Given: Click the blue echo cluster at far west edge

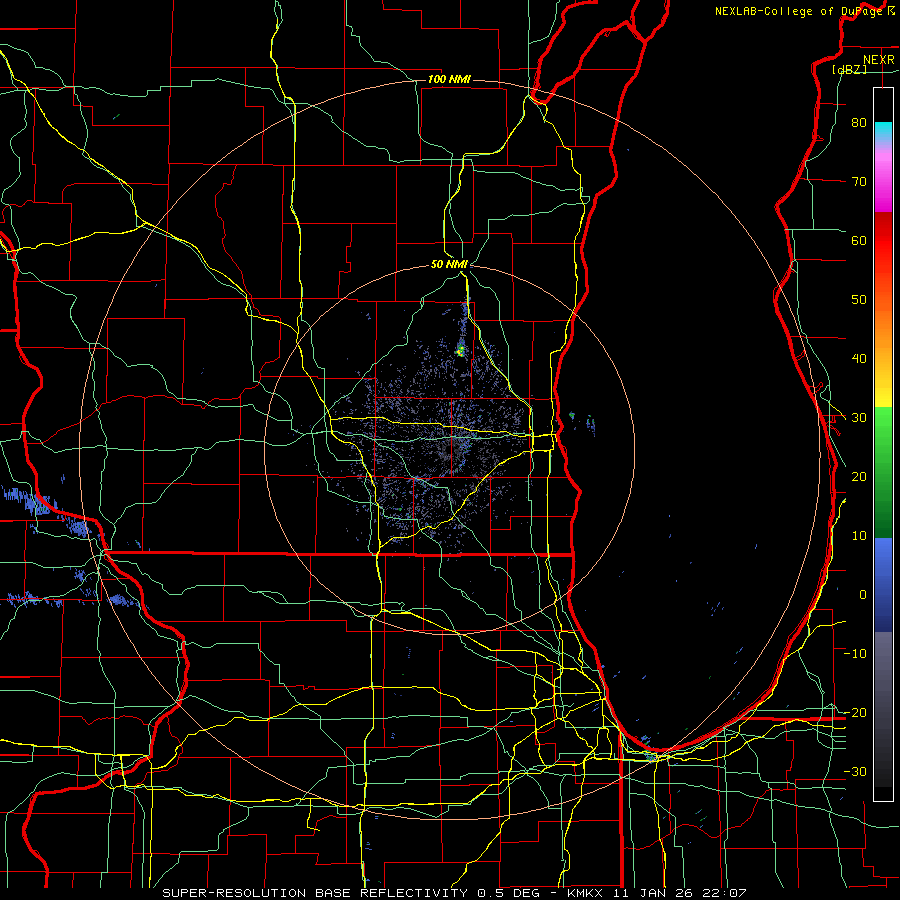Looking at the screenshot, I should (26, 501).
